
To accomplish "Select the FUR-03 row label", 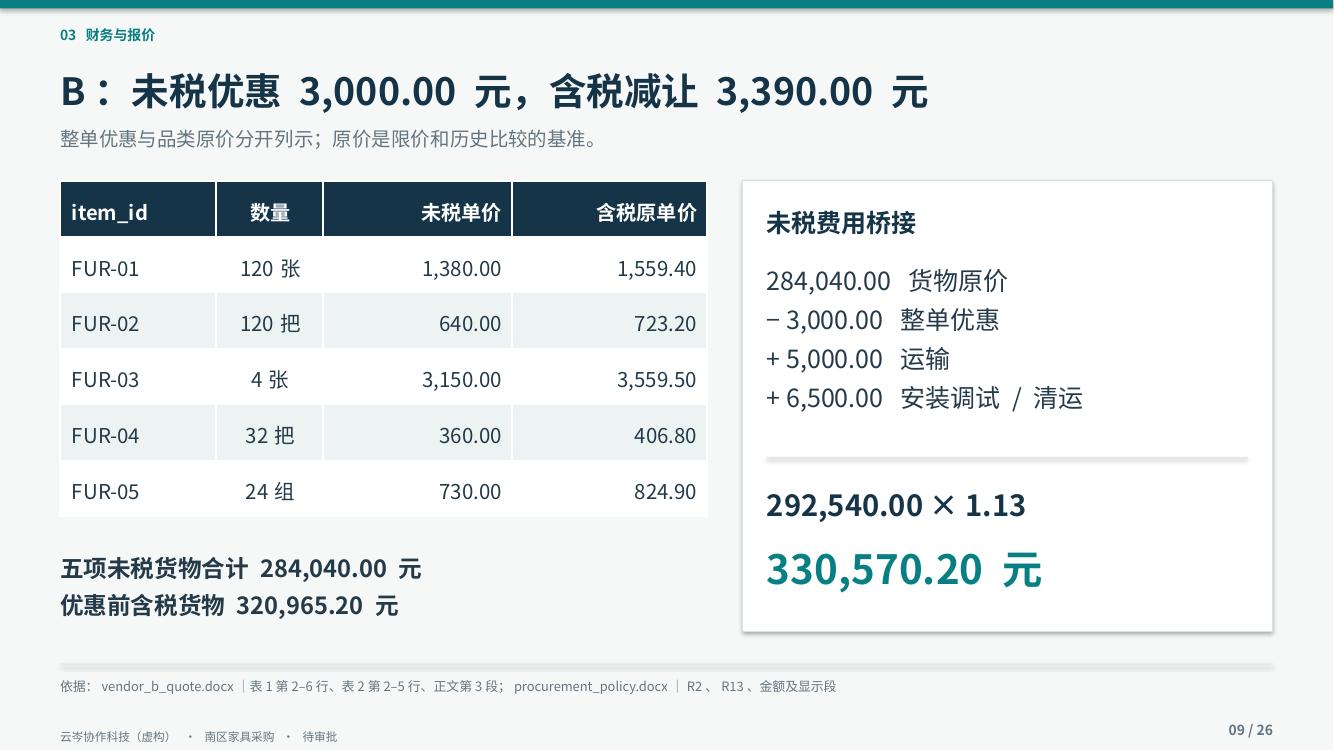I will [x=105, y=379].
